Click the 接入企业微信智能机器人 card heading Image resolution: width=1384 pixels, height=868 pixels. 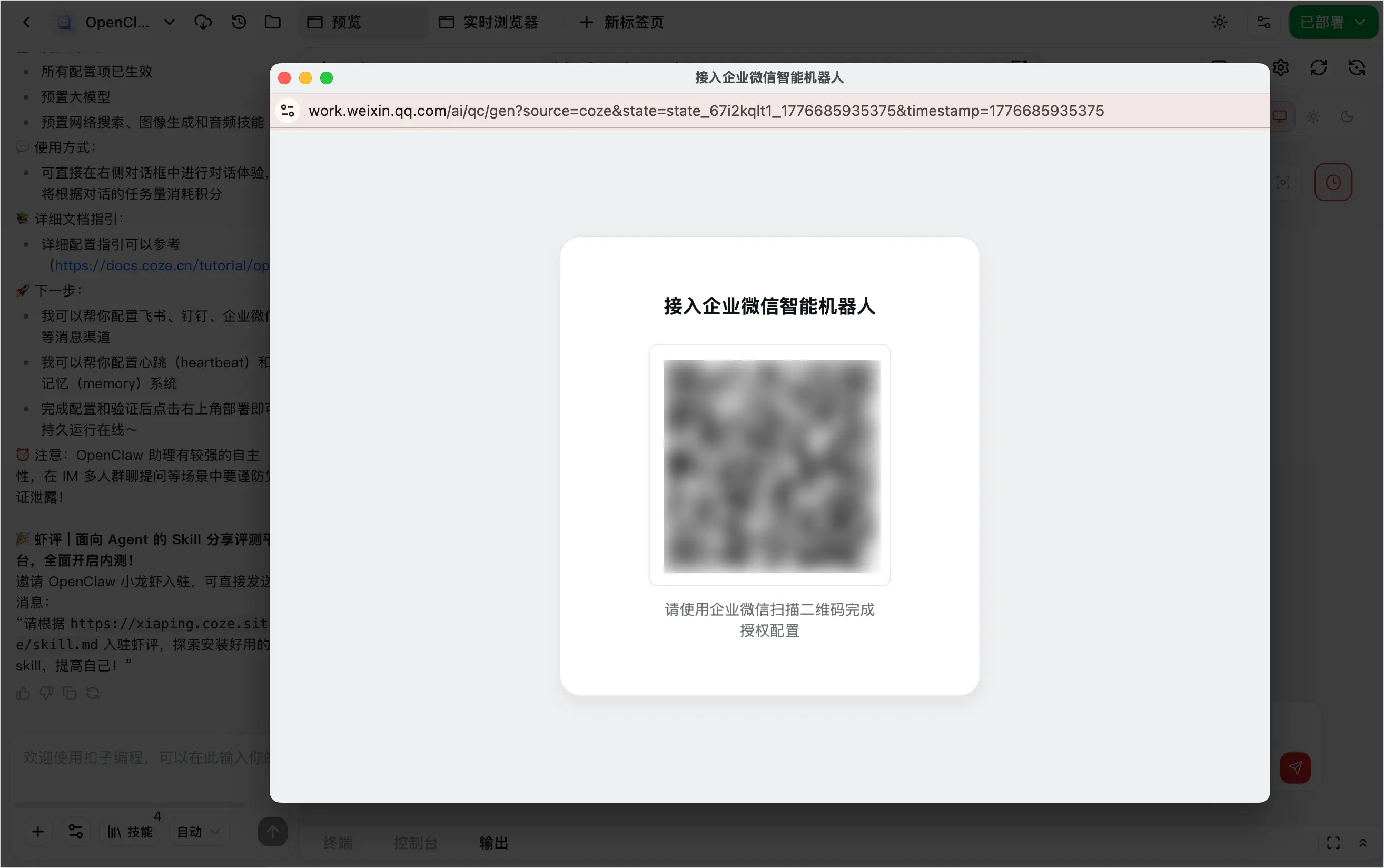(x=770, y=306)
